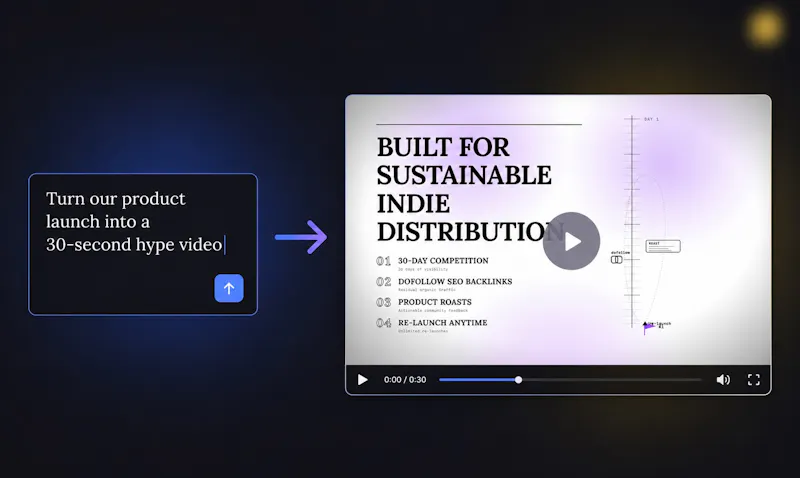
Task: Click the prompt input text box
Action: (143, 244)
